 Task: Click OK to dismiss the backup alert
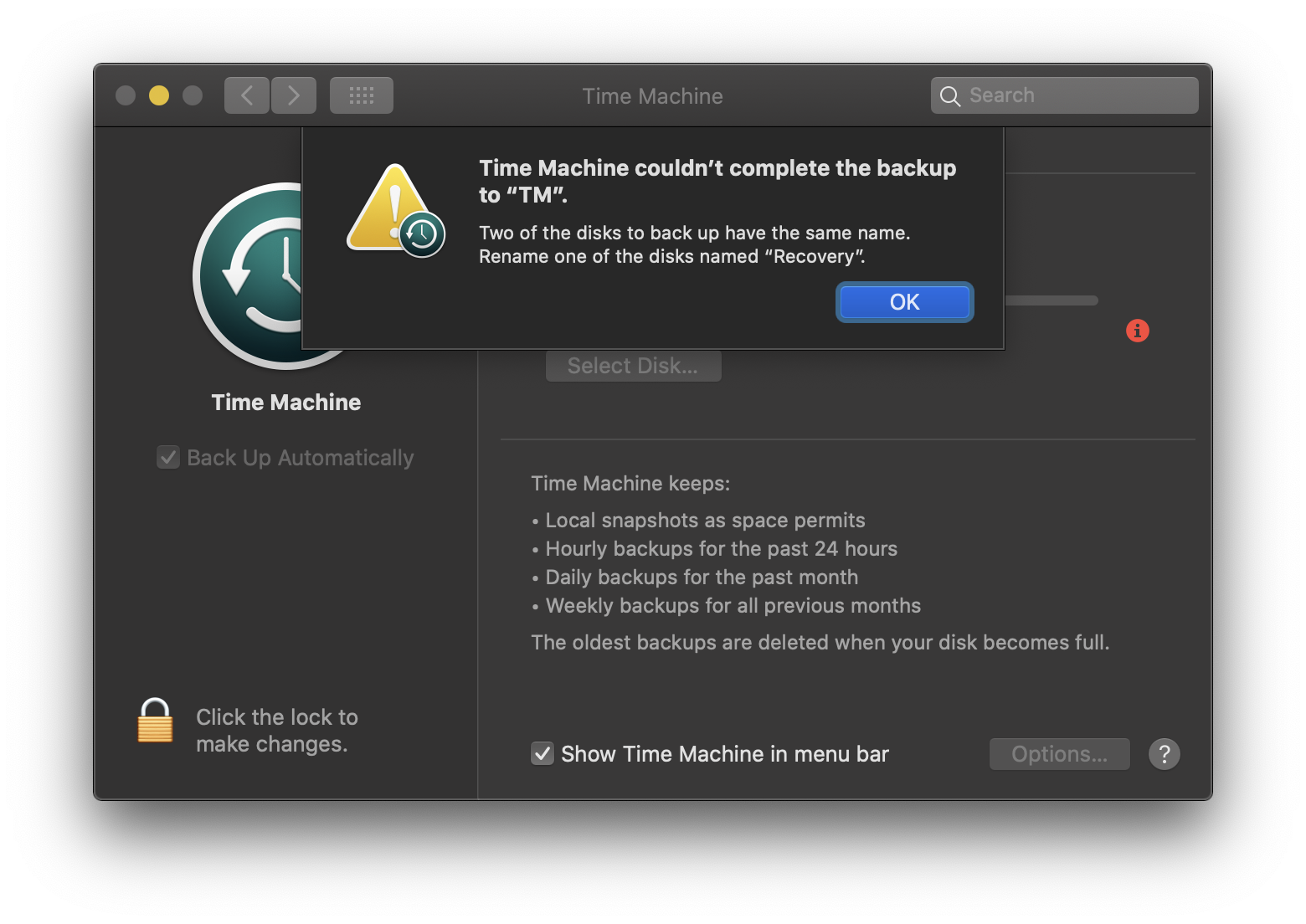[x=904, y=302]
